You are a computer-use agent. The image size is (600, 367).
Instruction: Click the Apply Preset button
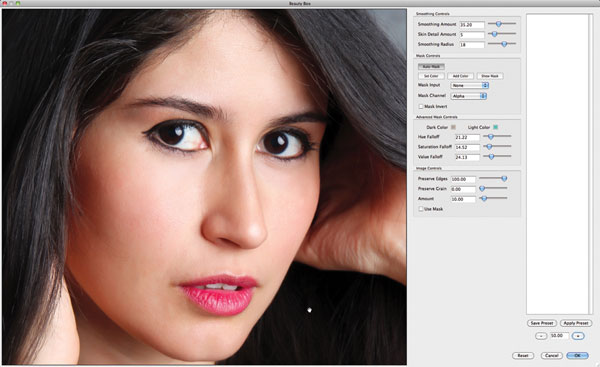[x=576, y=323]
